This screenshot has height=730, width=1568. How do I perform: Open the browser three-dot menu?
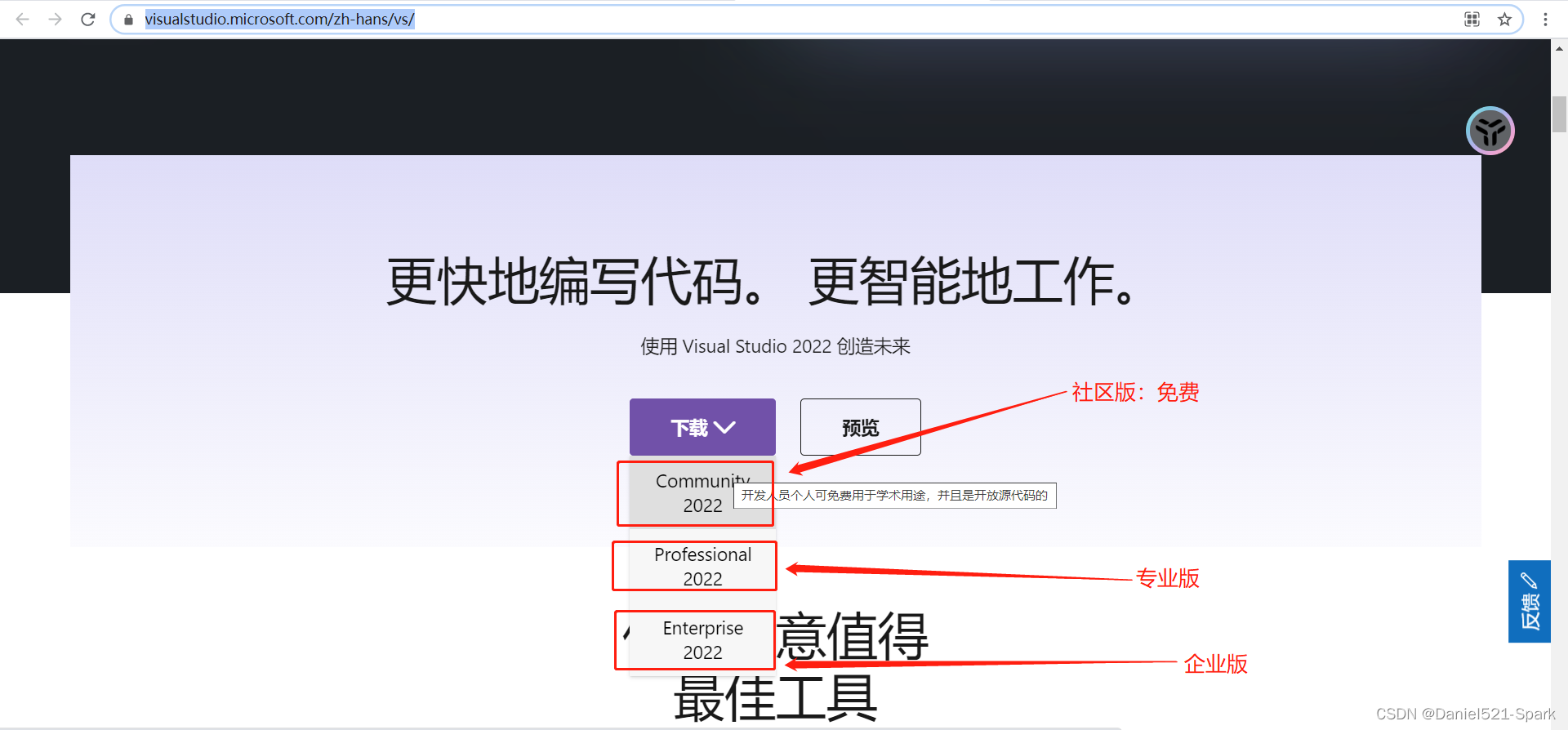(x=1545, y=20)
